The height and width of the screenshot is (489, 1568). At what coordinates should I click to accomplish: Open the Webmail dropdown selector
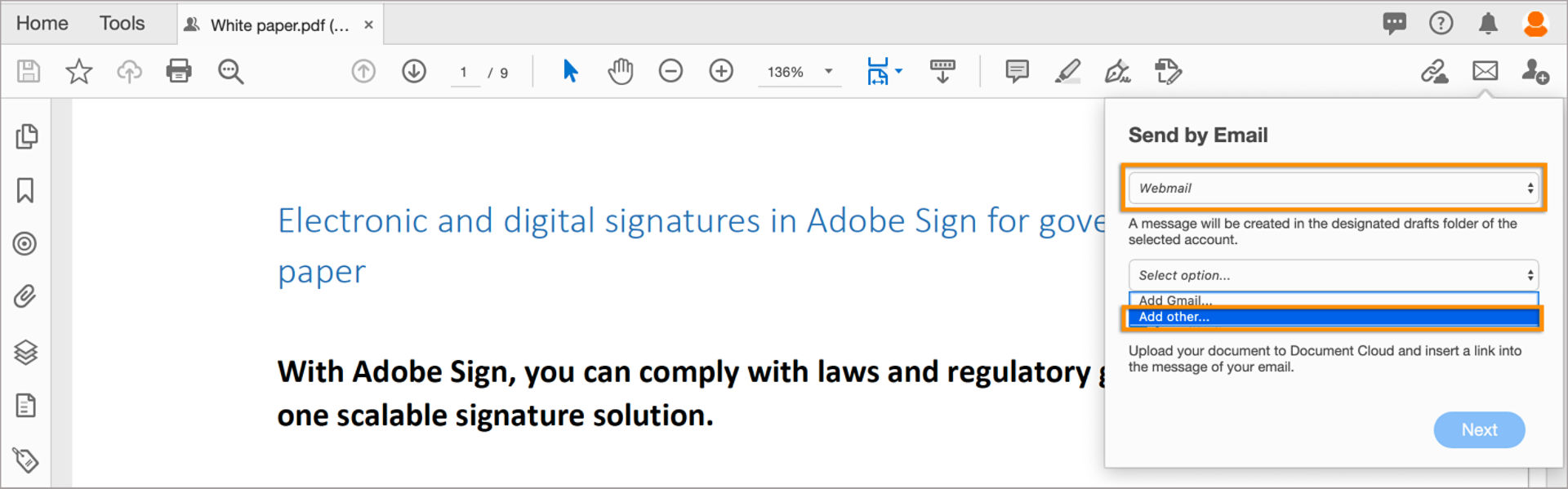click(x=1333, y=188)
